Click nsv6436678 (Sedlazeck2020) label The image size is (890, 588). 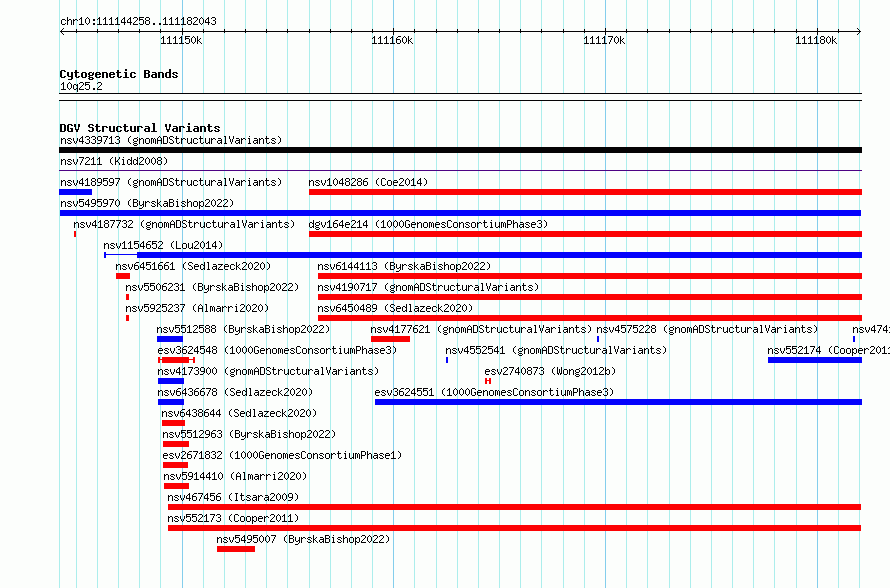[x=235, y=392]
